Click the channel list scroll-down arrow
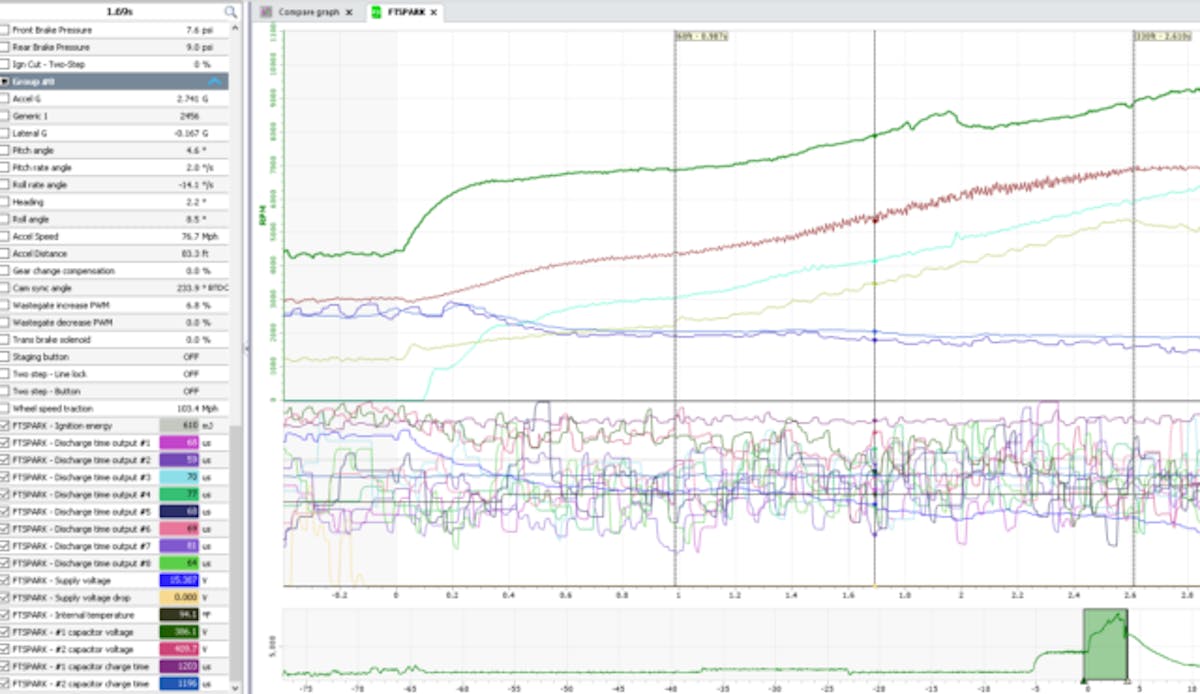This screenshot has width=1200, height=694. (x=236, y=687)
